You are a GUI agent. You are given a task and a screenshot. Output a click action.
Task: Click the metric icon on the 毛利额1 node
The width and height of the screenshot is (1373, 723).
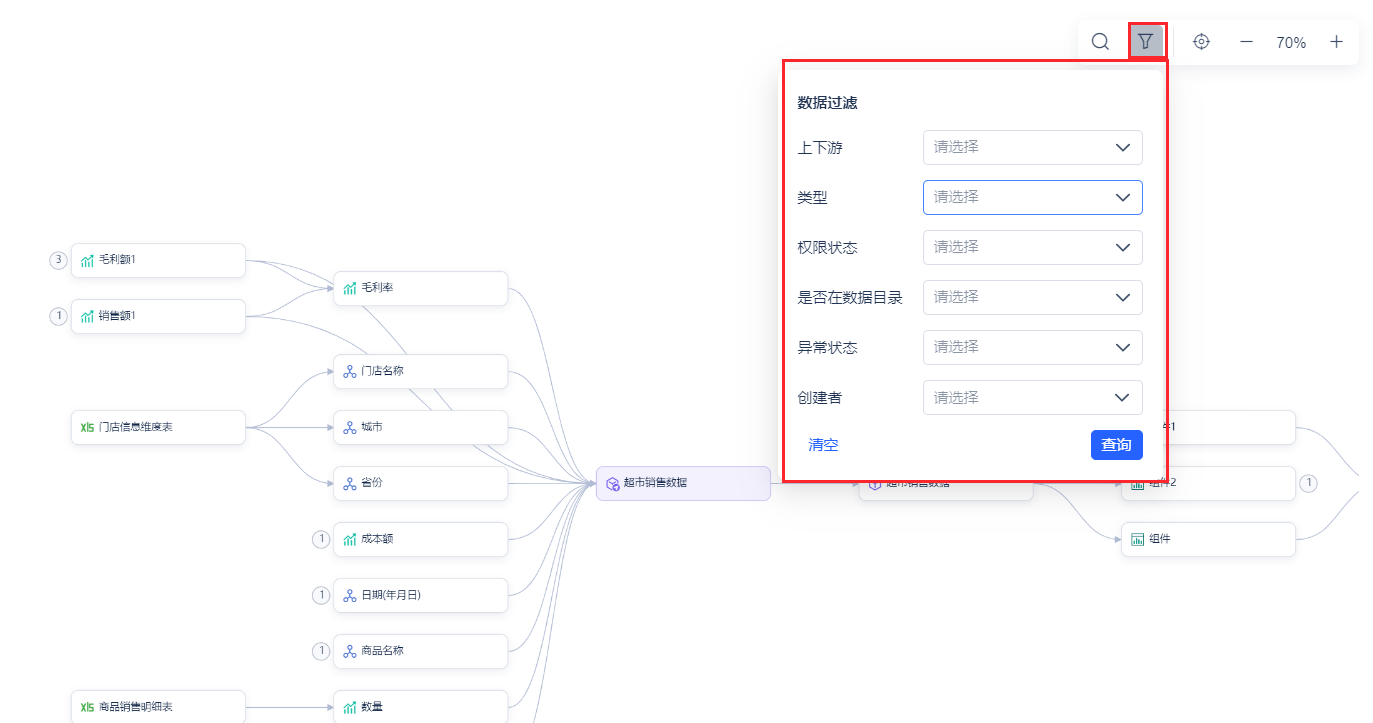pyautogui.click(x=87, y=260)
